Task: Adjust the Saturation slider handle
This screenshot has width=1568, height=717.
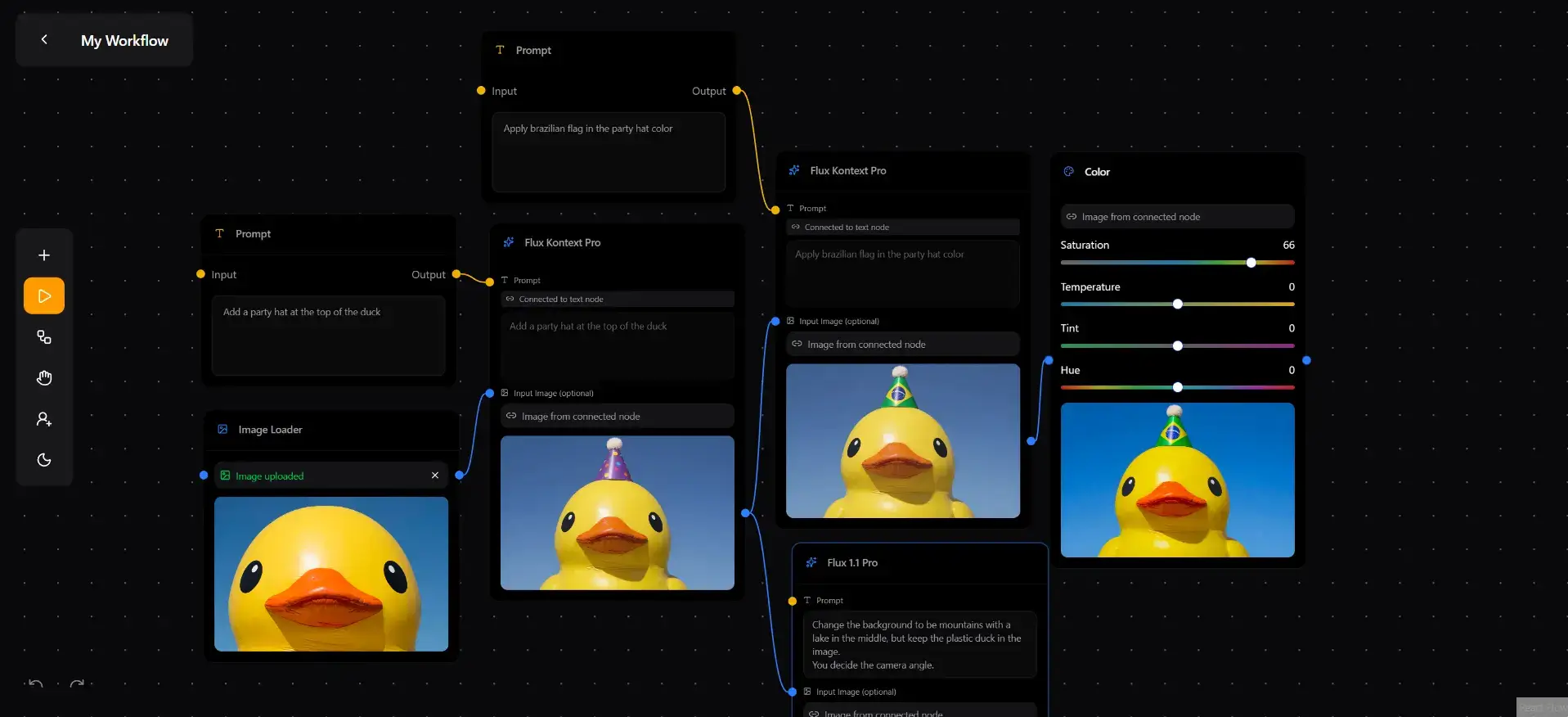Action: pyautogui.click(x=1251, y=263)
